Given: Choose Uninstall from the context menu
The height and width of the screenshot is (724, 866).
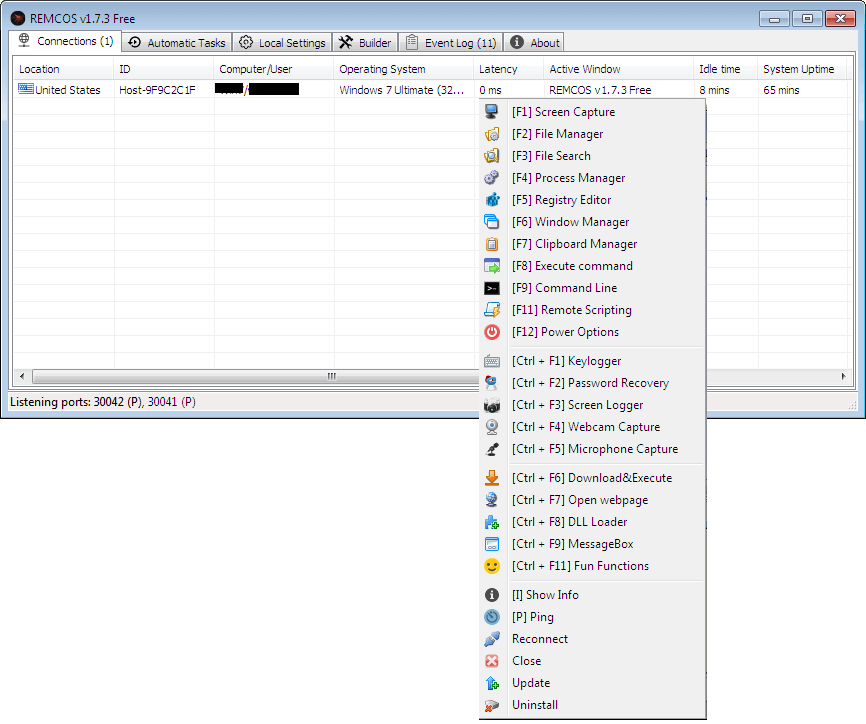Looking at the screenshot, I should pos(593,705).
